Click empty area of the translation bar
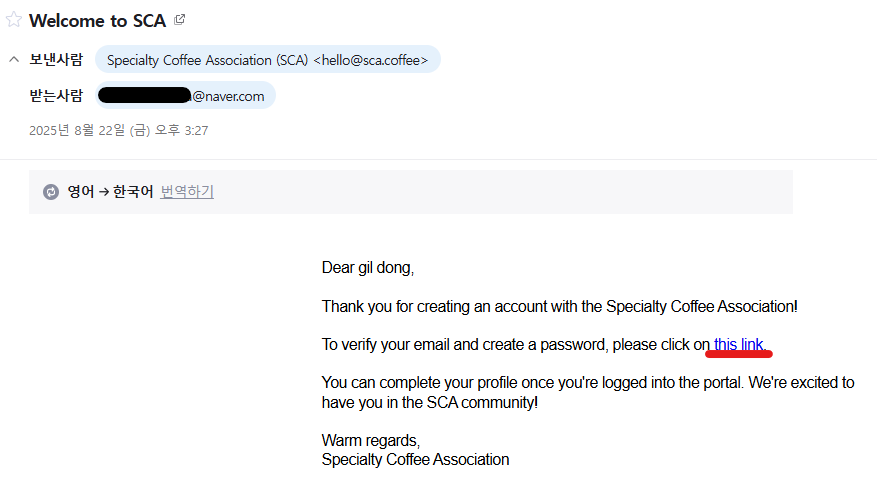The width and height of the screenshot is (877, 497). point(500,192)
